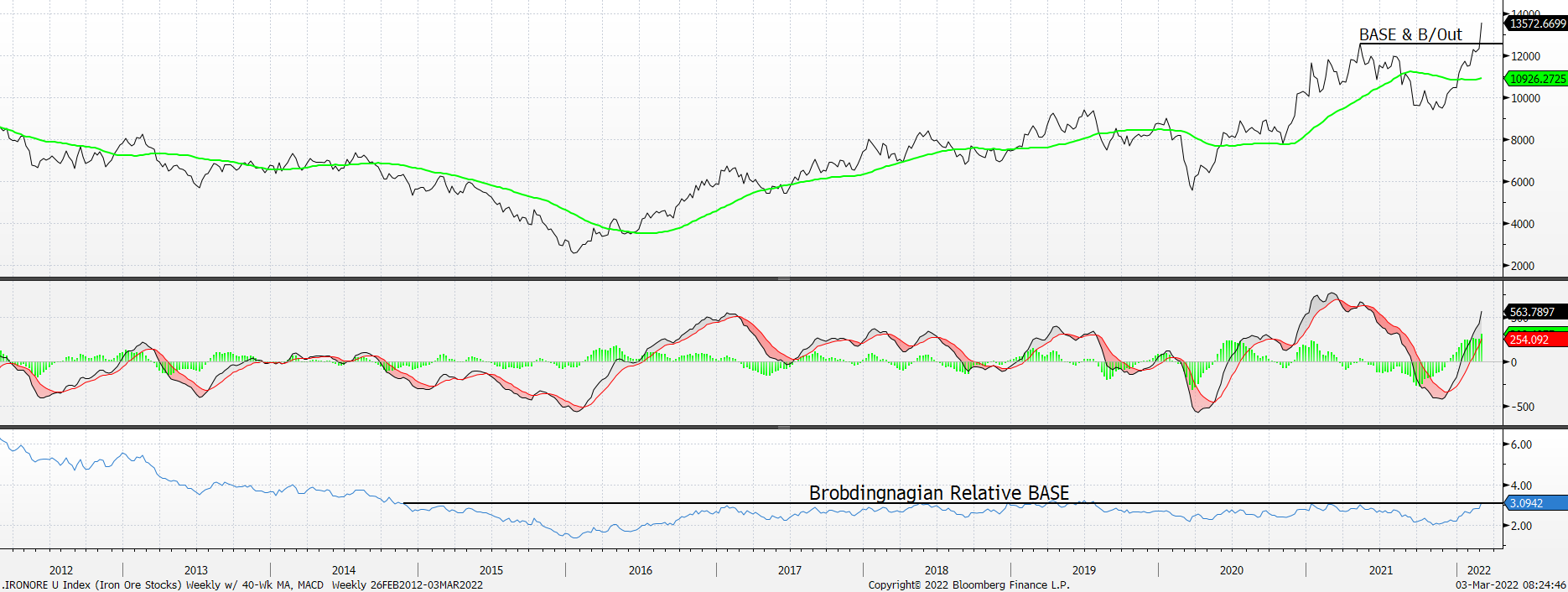Click the 2020 year label on time axis

(x=1232, y=570)
